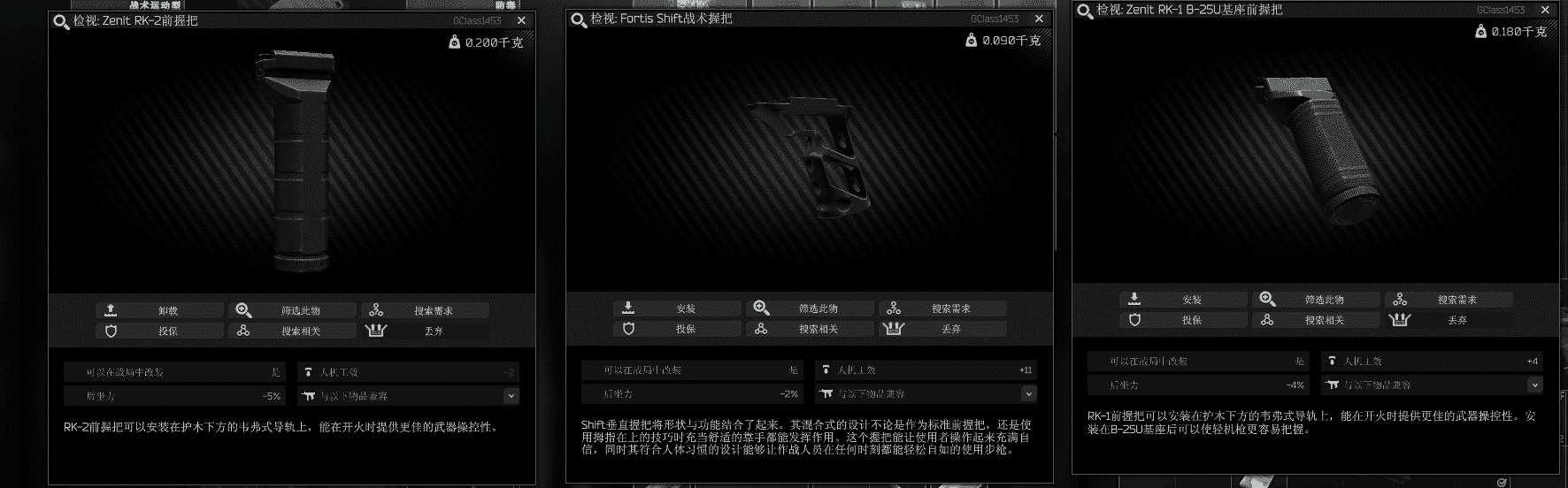Image resolution: width=1568 pixels, height=488 pixels.
Task: Click 筛选此物 in the RK-1 B-25U window
Action: (x=1316, y=299)
